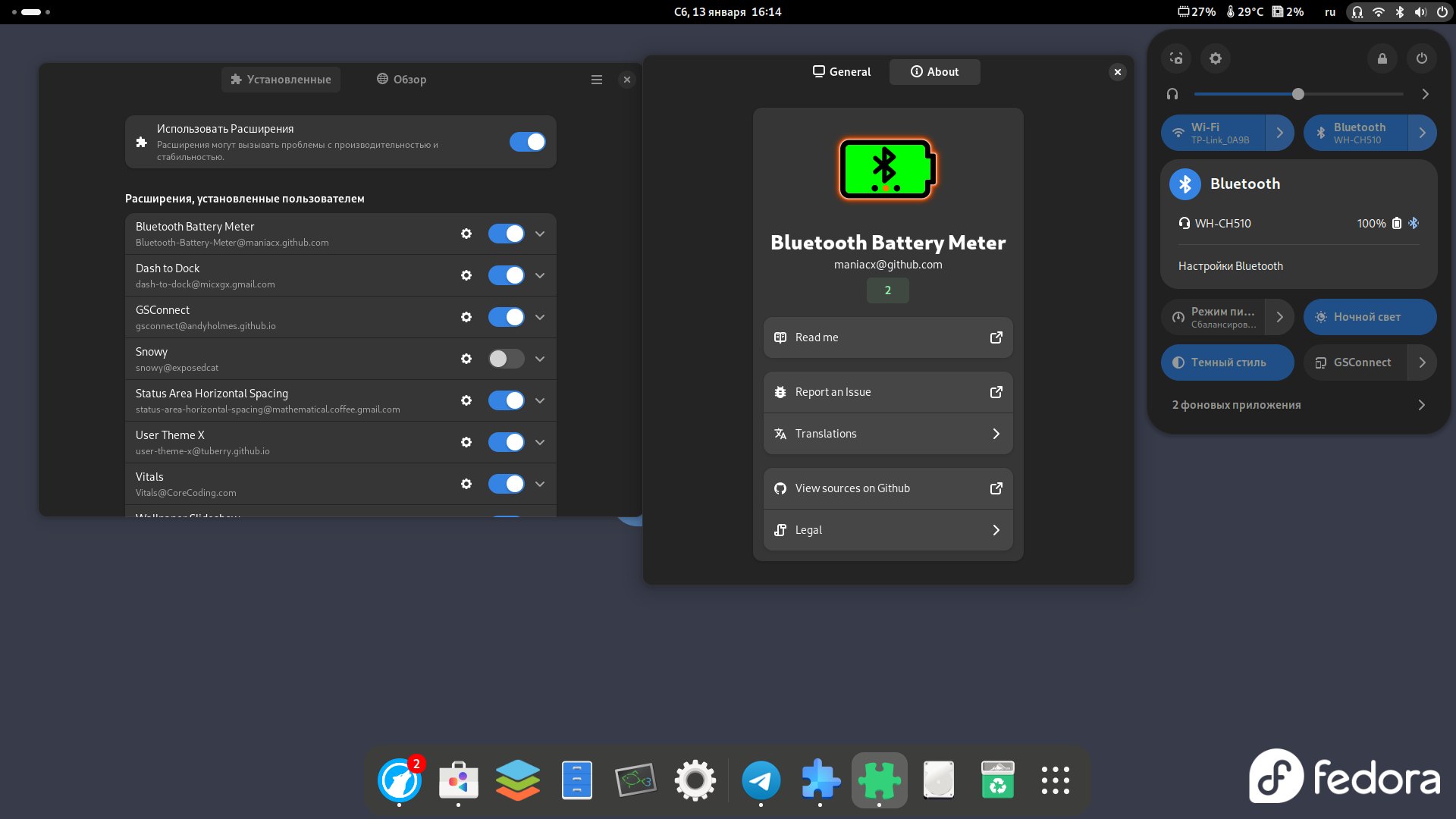Turn off GSConnect extension toggle
Viewport: 1456px width, 819px height.
coord(506,317)
